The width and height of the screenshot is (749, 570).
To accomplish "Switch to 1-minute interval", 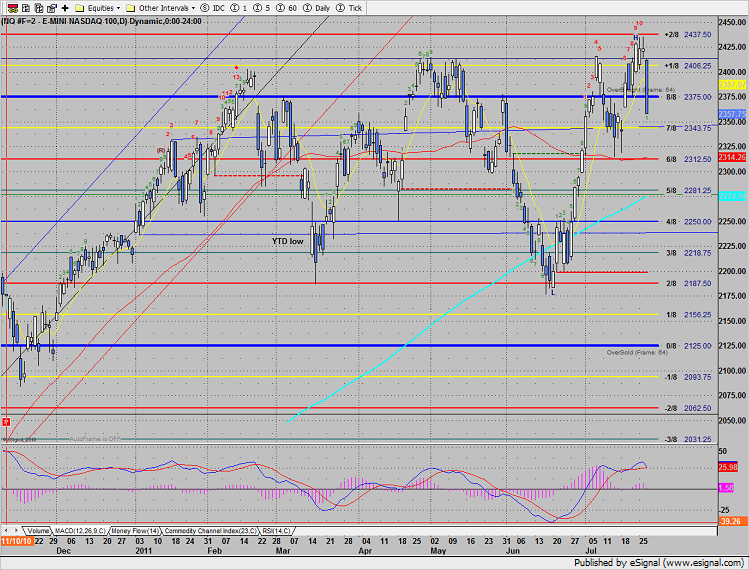I will coord(239,8).
